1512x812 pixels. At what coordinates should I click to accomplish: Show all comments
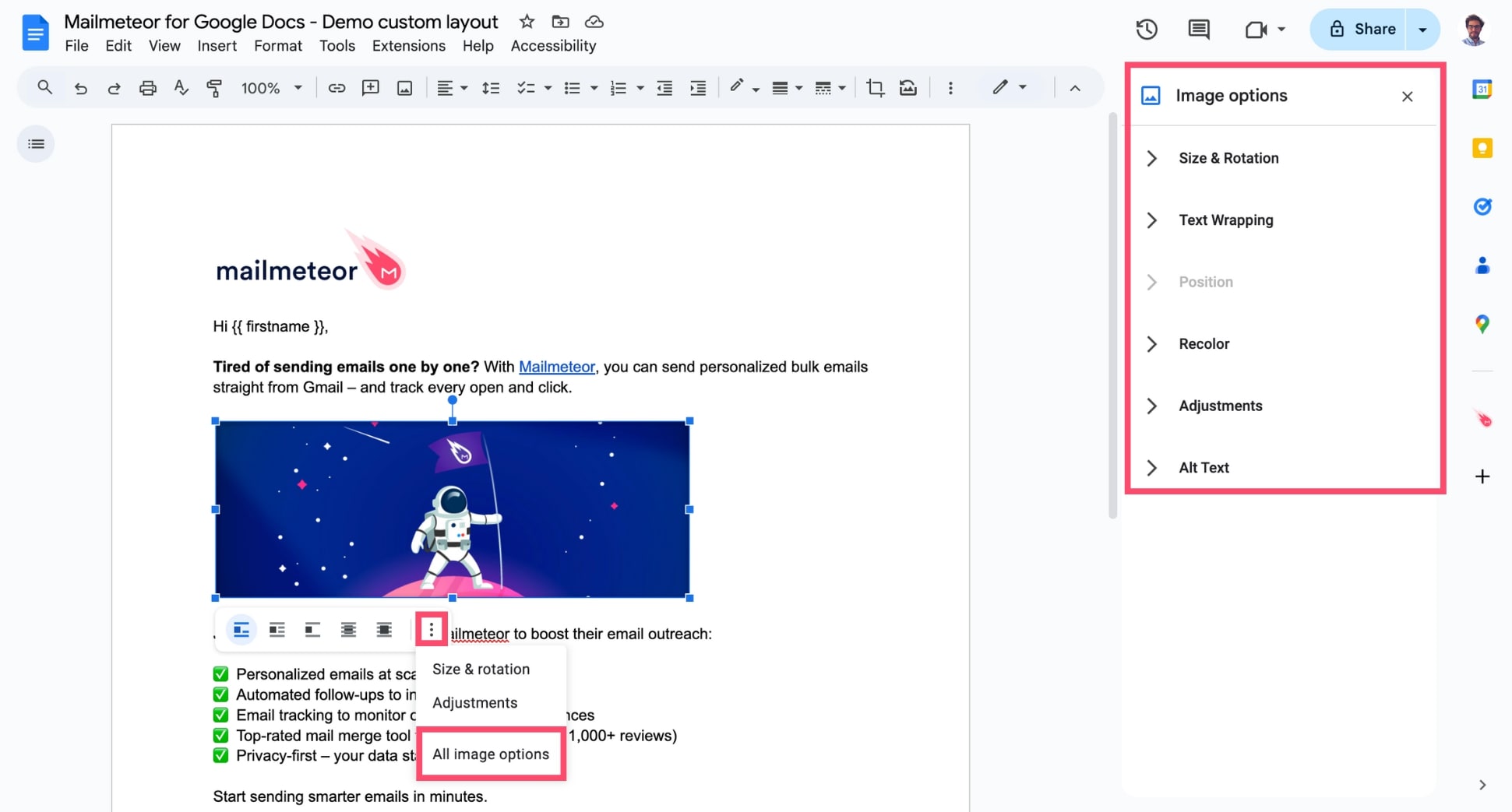click(1199, 30)
